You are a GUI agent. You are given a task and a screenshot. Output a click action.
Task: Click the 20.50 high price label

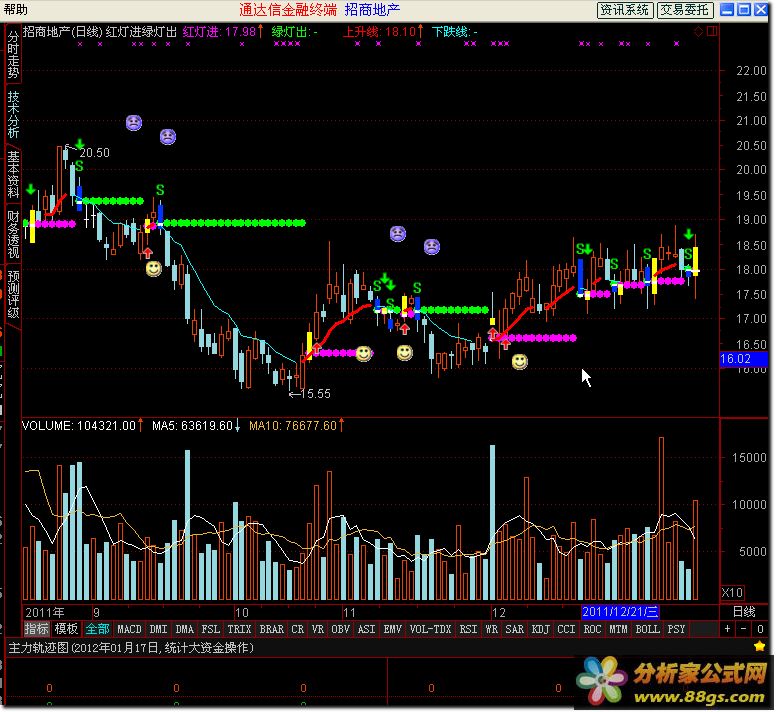coord(95,152)
